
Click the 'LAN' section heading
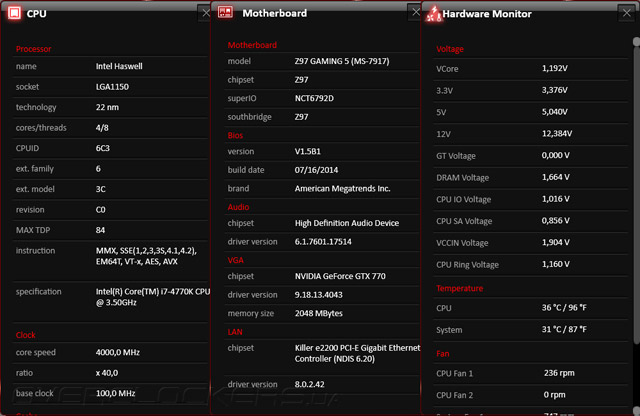click(x=235, y=332)
